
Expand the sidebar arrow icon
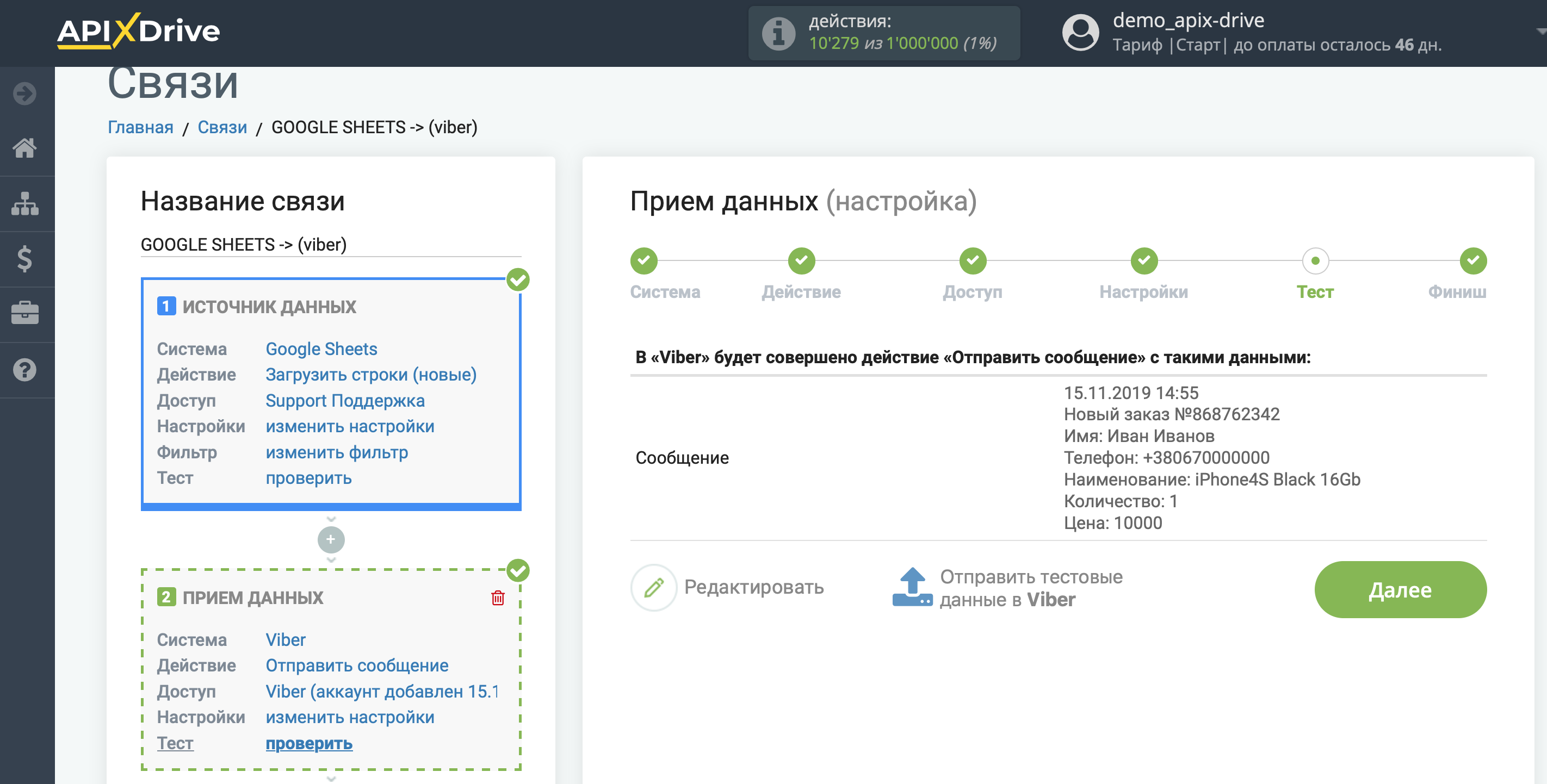pos(24,94)
